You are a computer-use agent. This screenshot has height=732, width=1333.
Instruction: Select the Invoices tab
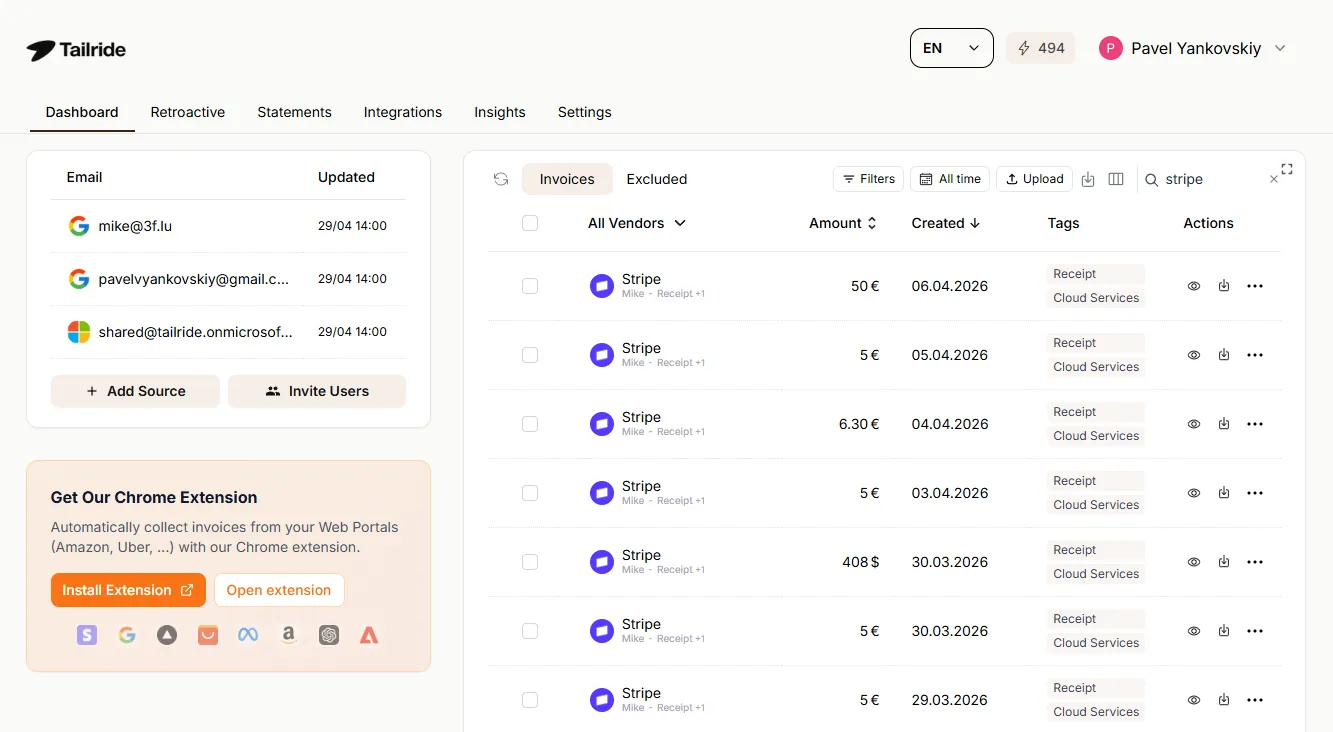(567, 179)
